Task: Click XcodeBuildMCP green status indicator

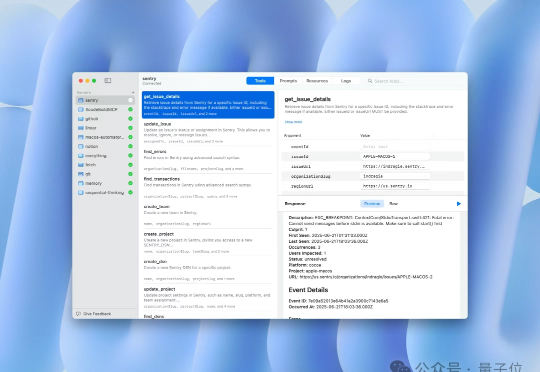Action: click(131, 110)
